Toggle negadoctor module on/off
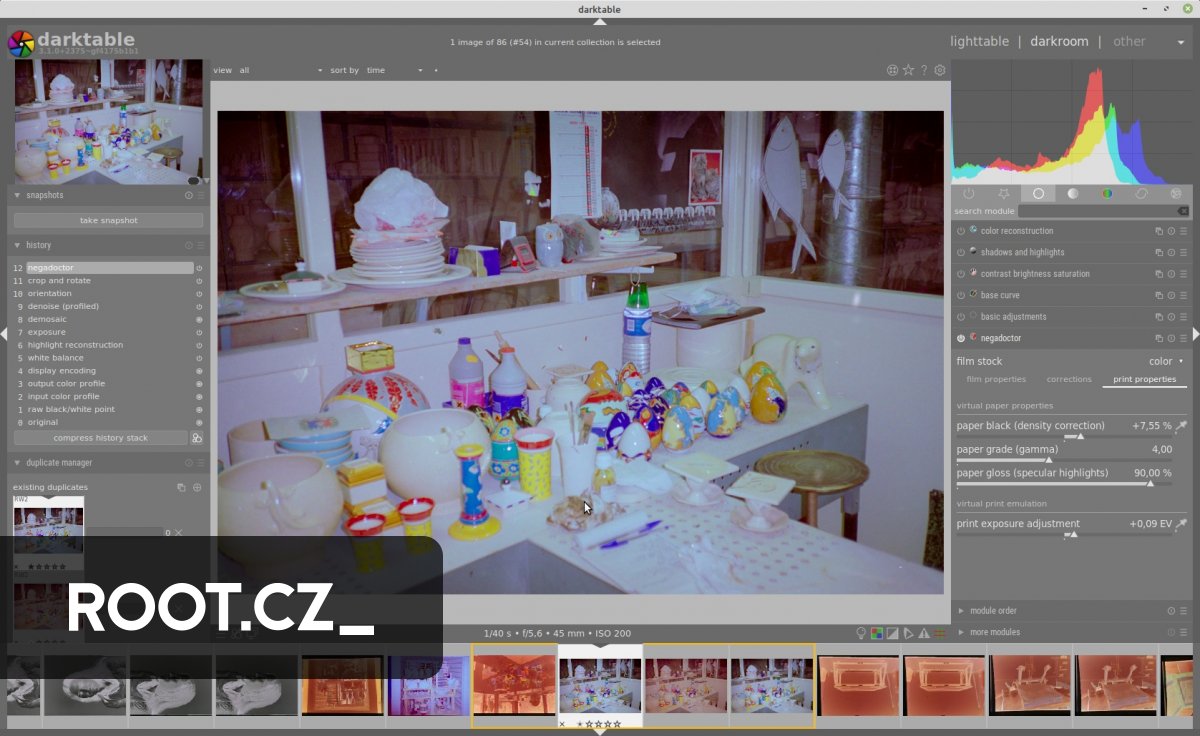The height and width of the screenshot is (736, 1200). click(961, 338)
